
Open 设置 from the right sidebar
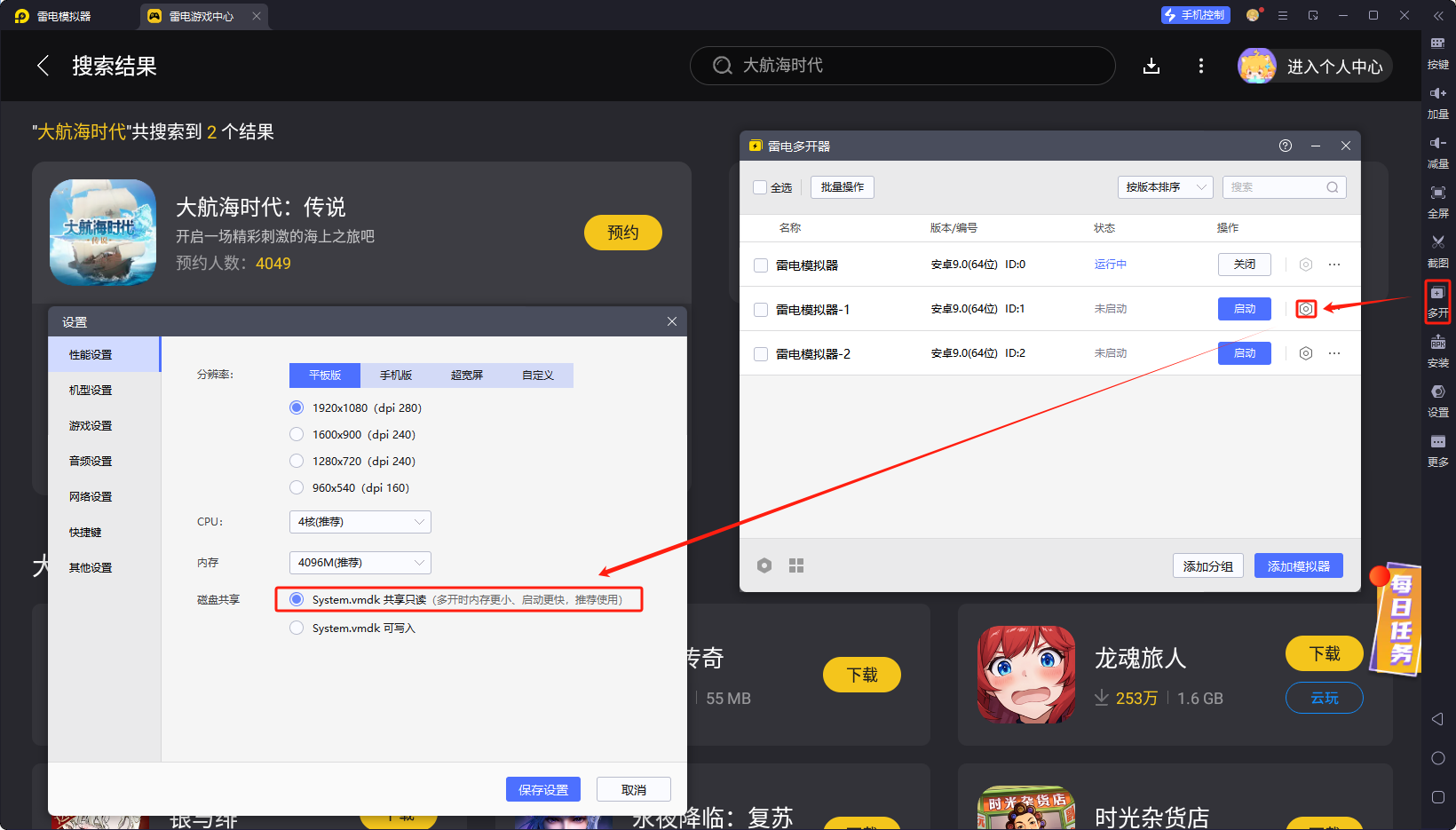pyautogui.click(x=1437, y=401)
